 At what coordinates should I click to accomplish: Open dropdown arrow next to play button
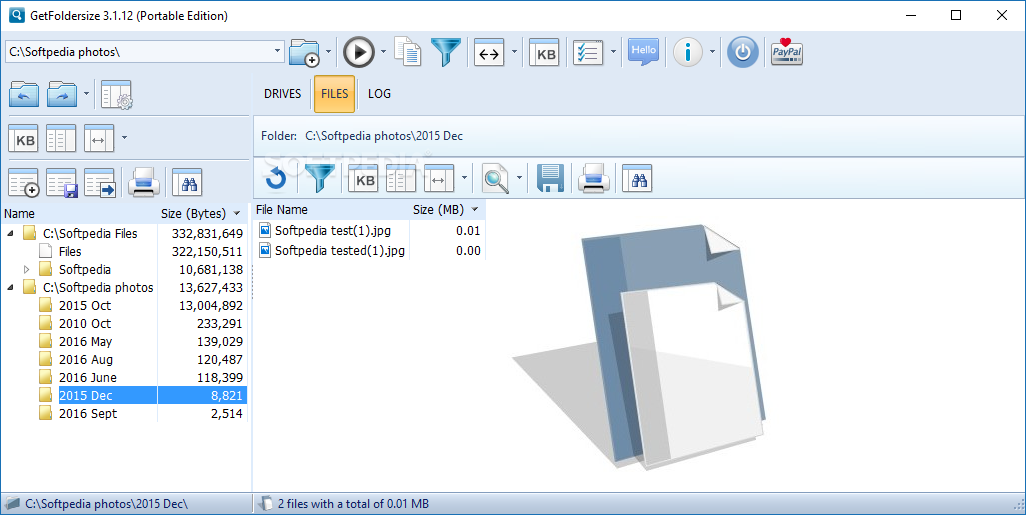[383, 52]
